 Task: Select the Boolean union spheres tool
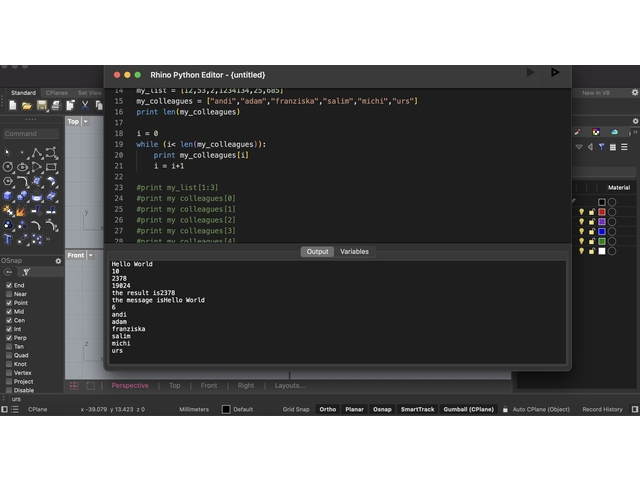pyautogui.click(x=22, y=196)
